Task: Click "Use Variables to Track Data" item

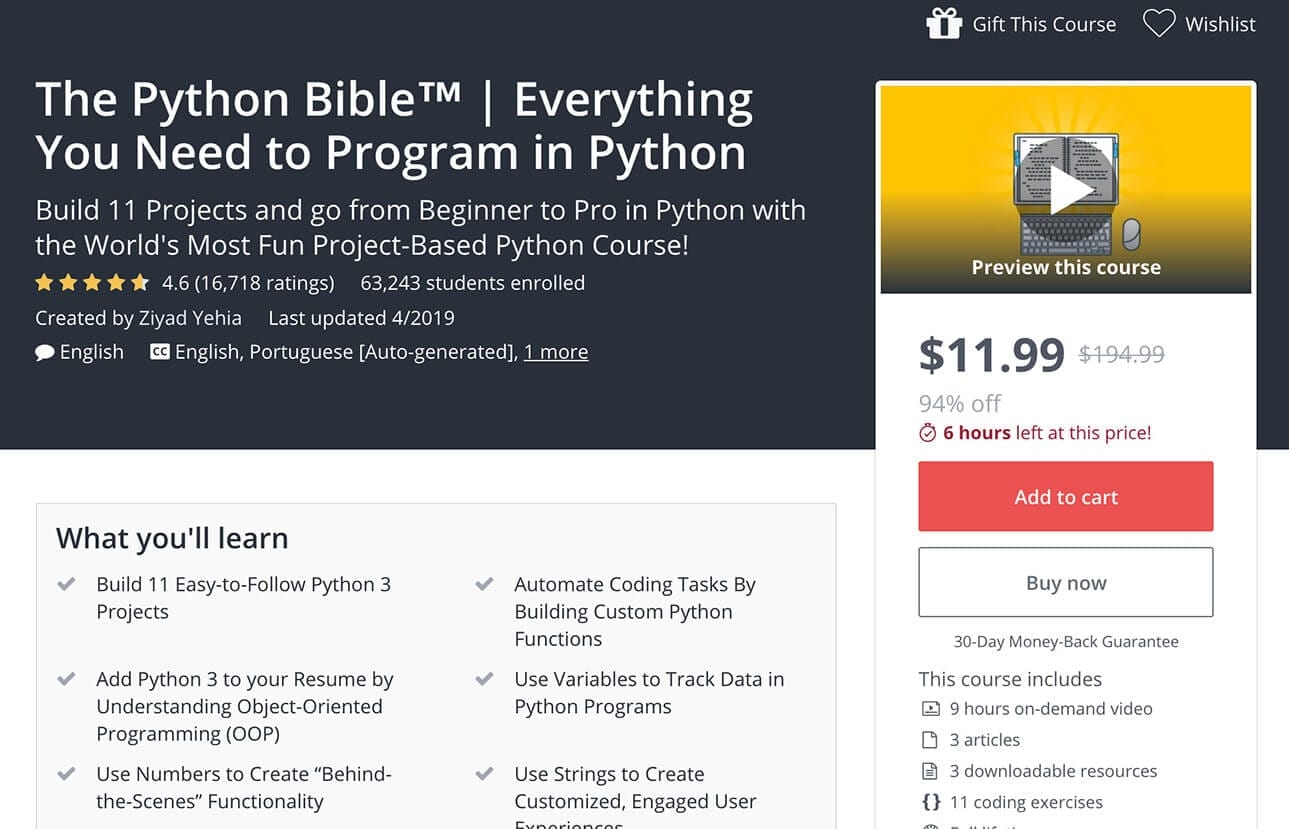Action: pos(649,692)
